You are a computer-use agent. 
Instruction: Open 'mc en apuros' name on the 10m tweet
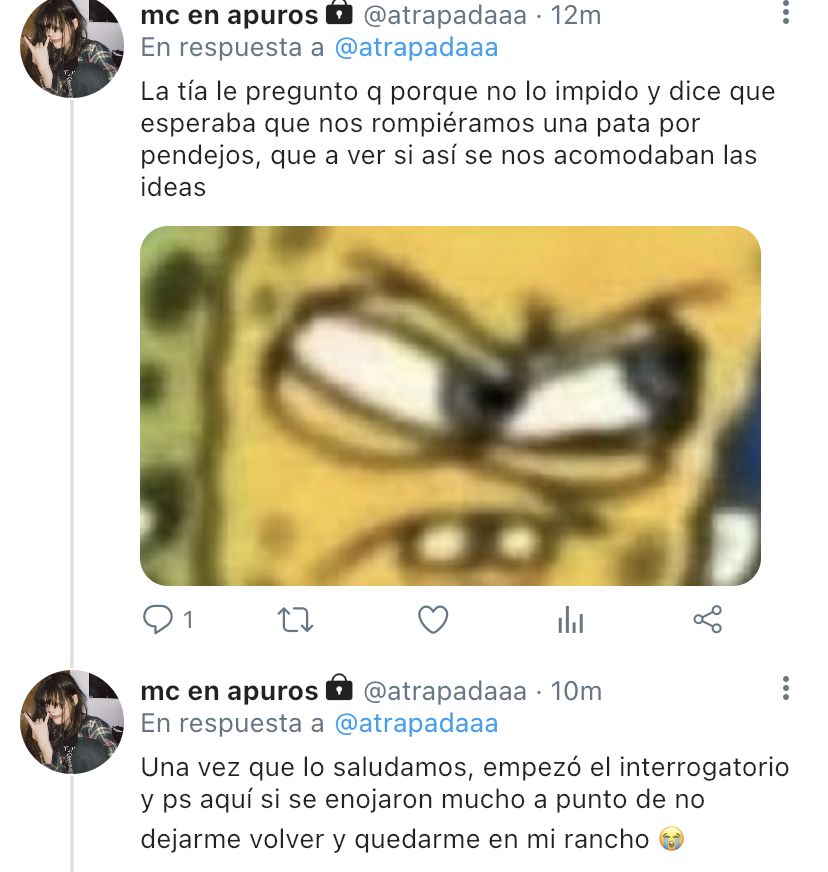click(229, 691)
